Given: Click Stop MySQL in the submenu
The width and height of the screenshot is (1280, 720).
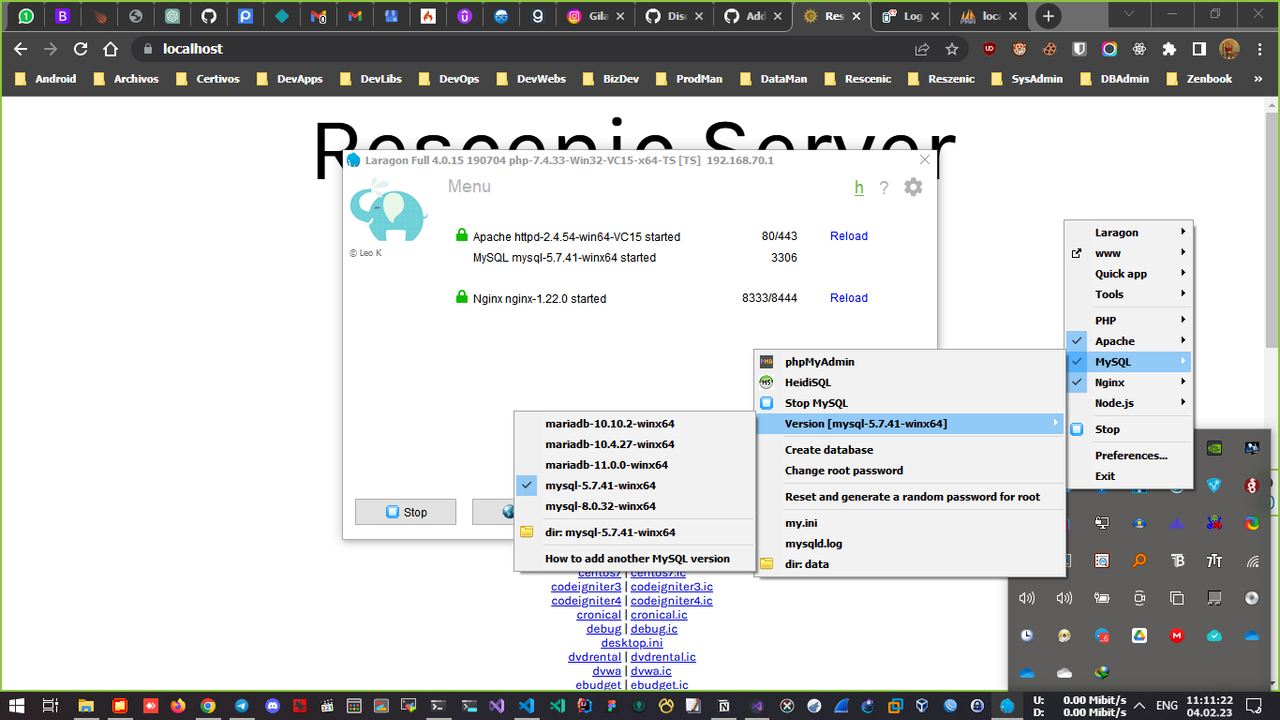Looking at the screenshot, I should [x=908, y=403].
